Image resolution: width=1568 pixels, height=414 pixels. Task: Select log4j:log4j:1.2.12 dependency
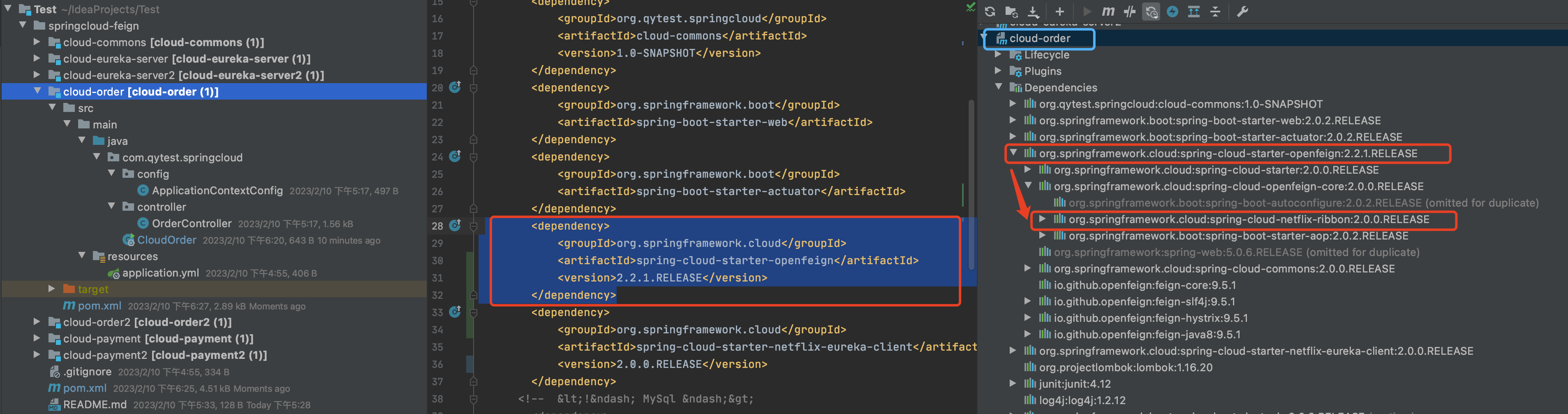1082,400
